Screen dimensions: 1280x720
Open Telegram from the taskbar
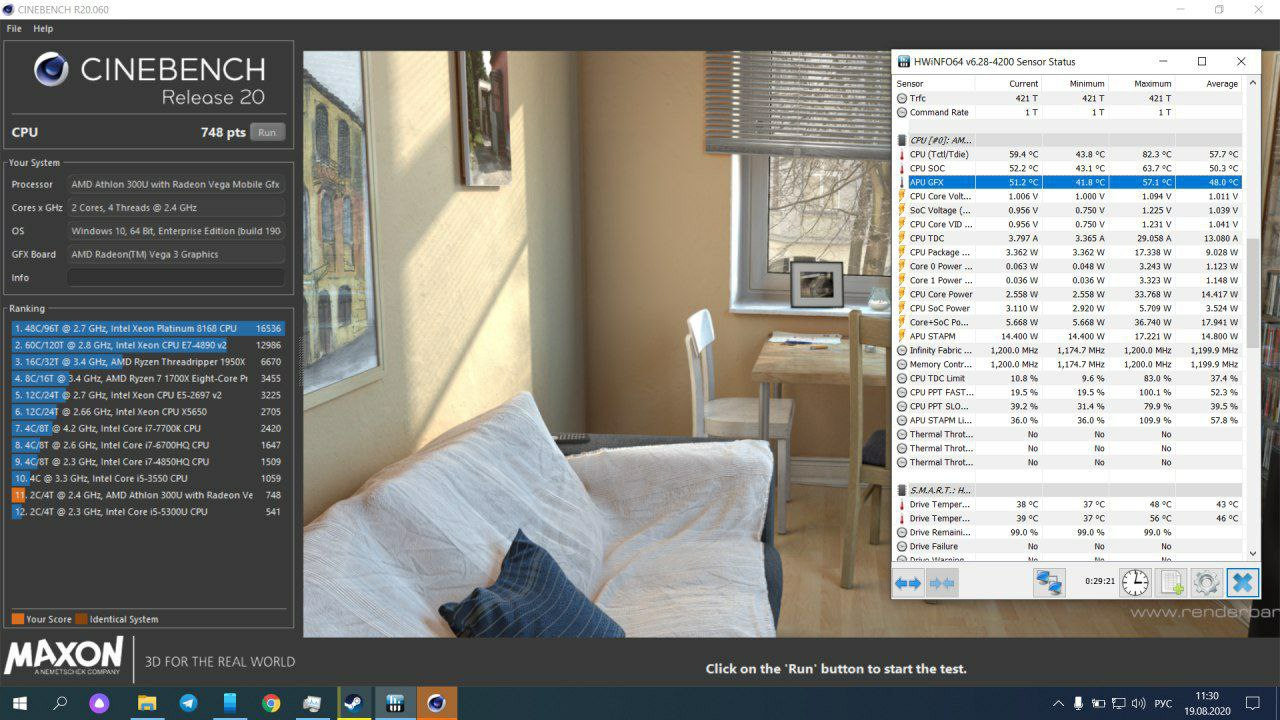point(188,703)
